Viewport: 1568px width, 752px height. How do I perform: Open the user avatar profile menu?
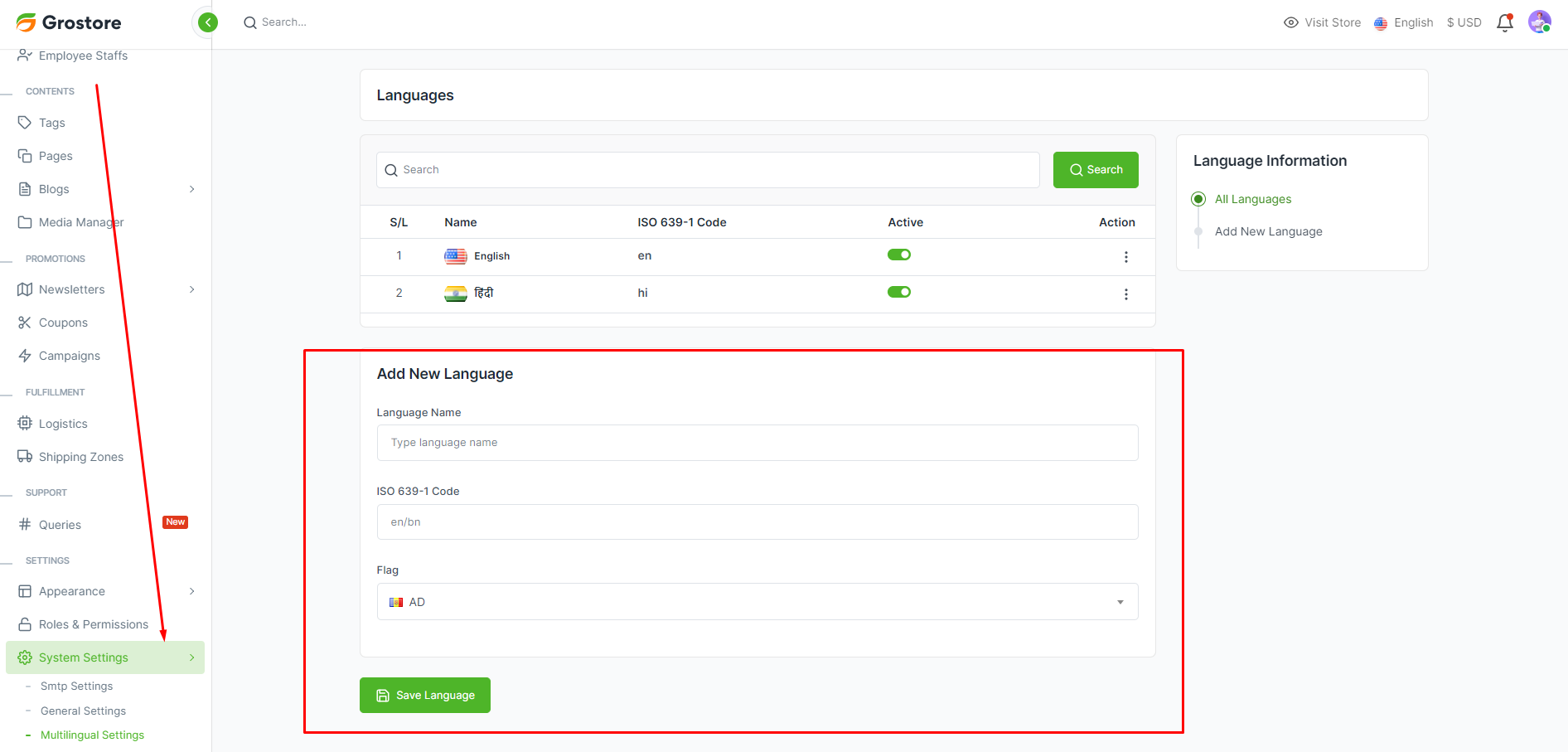tap(1539, 22)
